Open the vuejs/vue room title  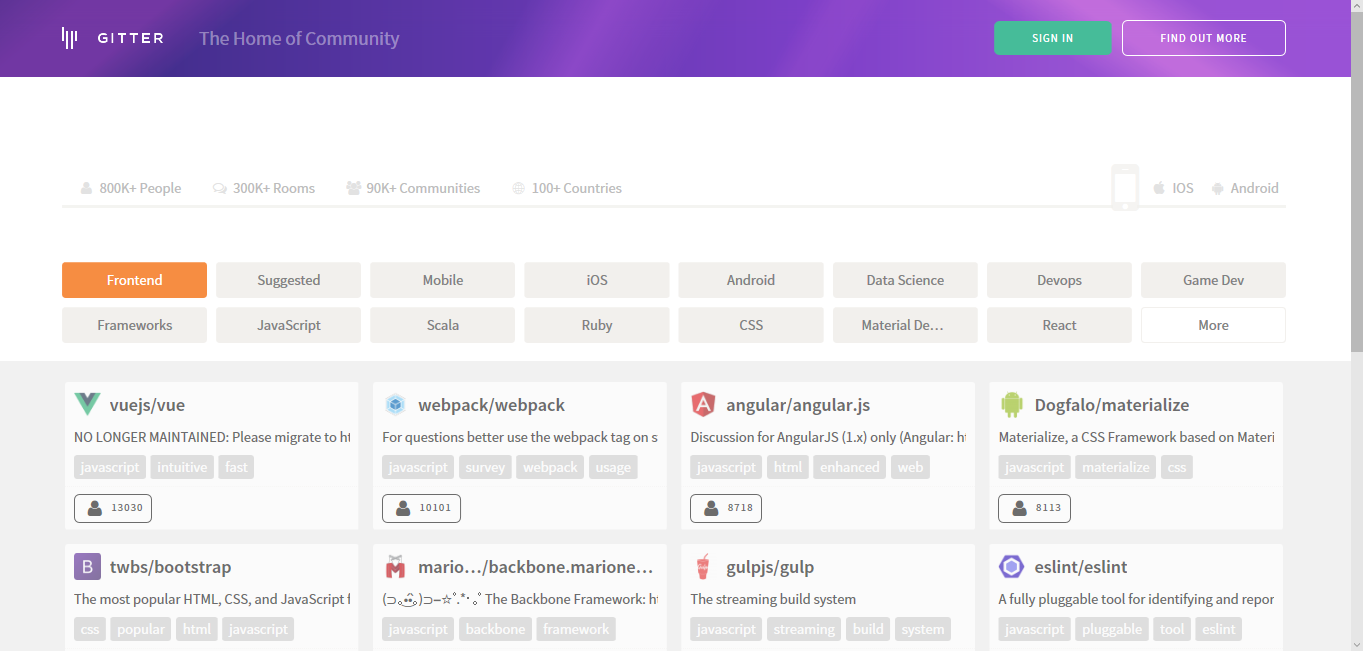point(147,405)
